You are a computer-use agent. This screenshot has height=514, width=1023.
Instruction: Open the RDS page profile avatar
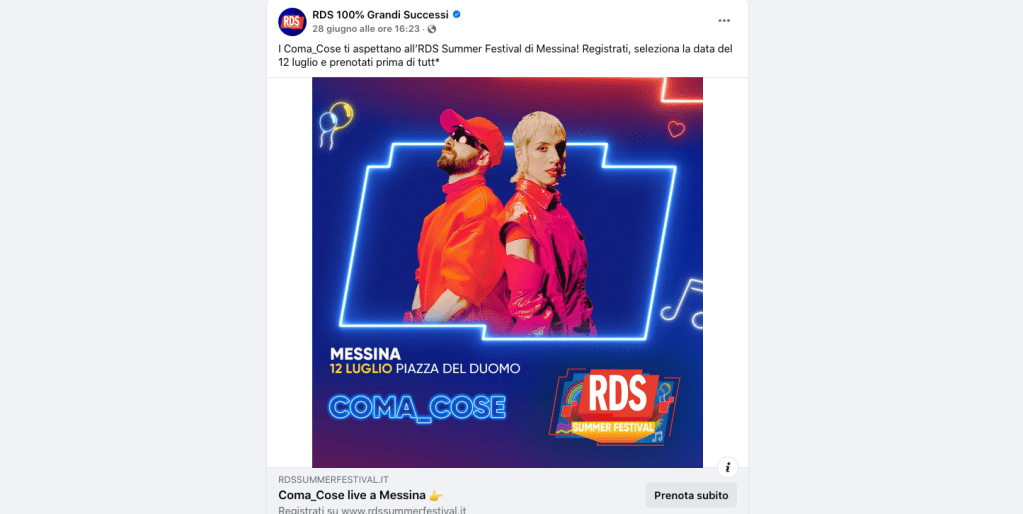pyautogui.click(x=292, y=22)
